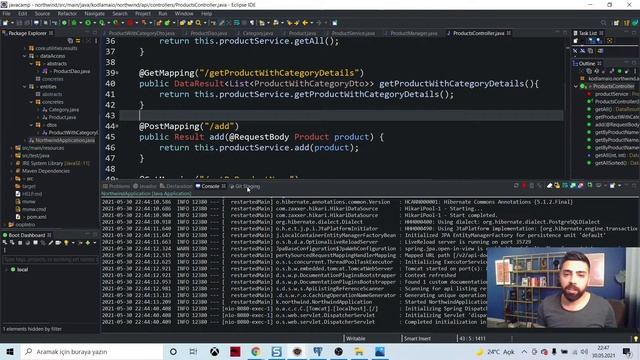This screenshot has width=640, height=360.
Task: Click the ProductDao.java file icon in Package Explorer
Action: point(45,71)
